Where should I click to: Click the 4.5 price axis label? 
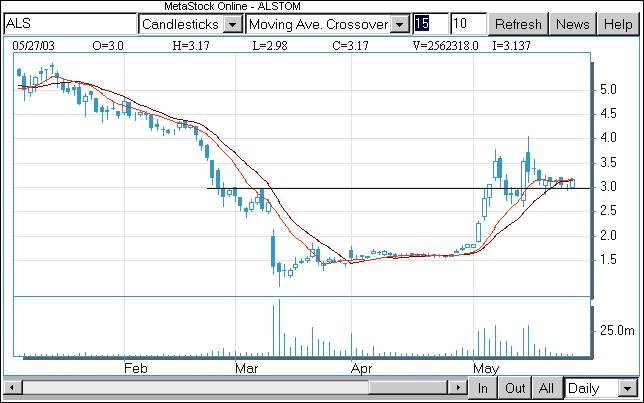[608, 113]
